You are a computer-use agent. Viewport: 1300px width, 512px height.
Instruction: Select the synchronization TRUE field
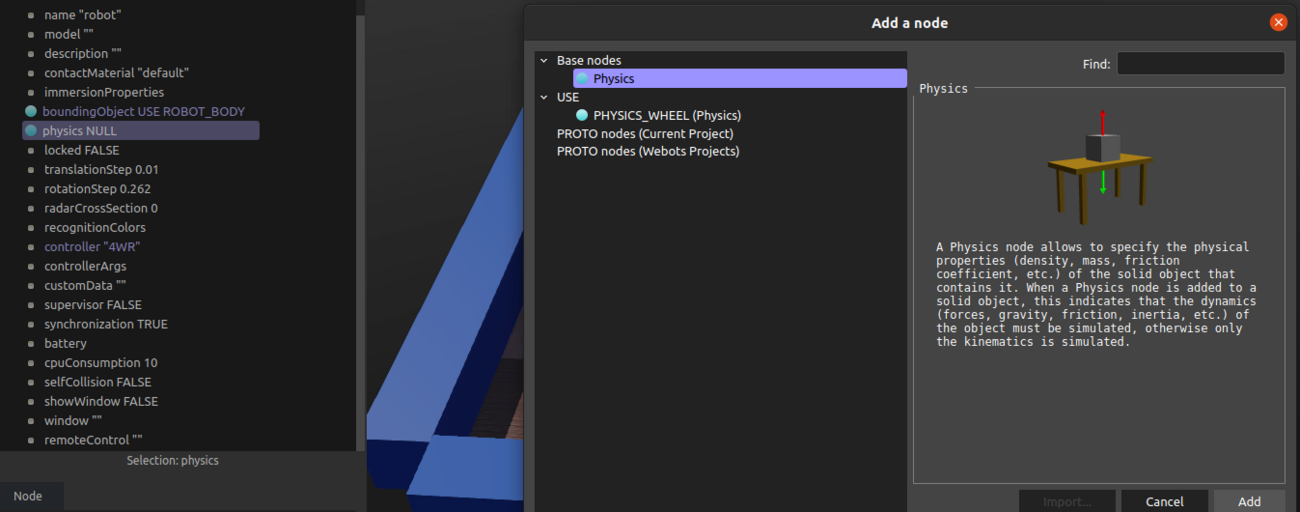(x=106, y=324)
